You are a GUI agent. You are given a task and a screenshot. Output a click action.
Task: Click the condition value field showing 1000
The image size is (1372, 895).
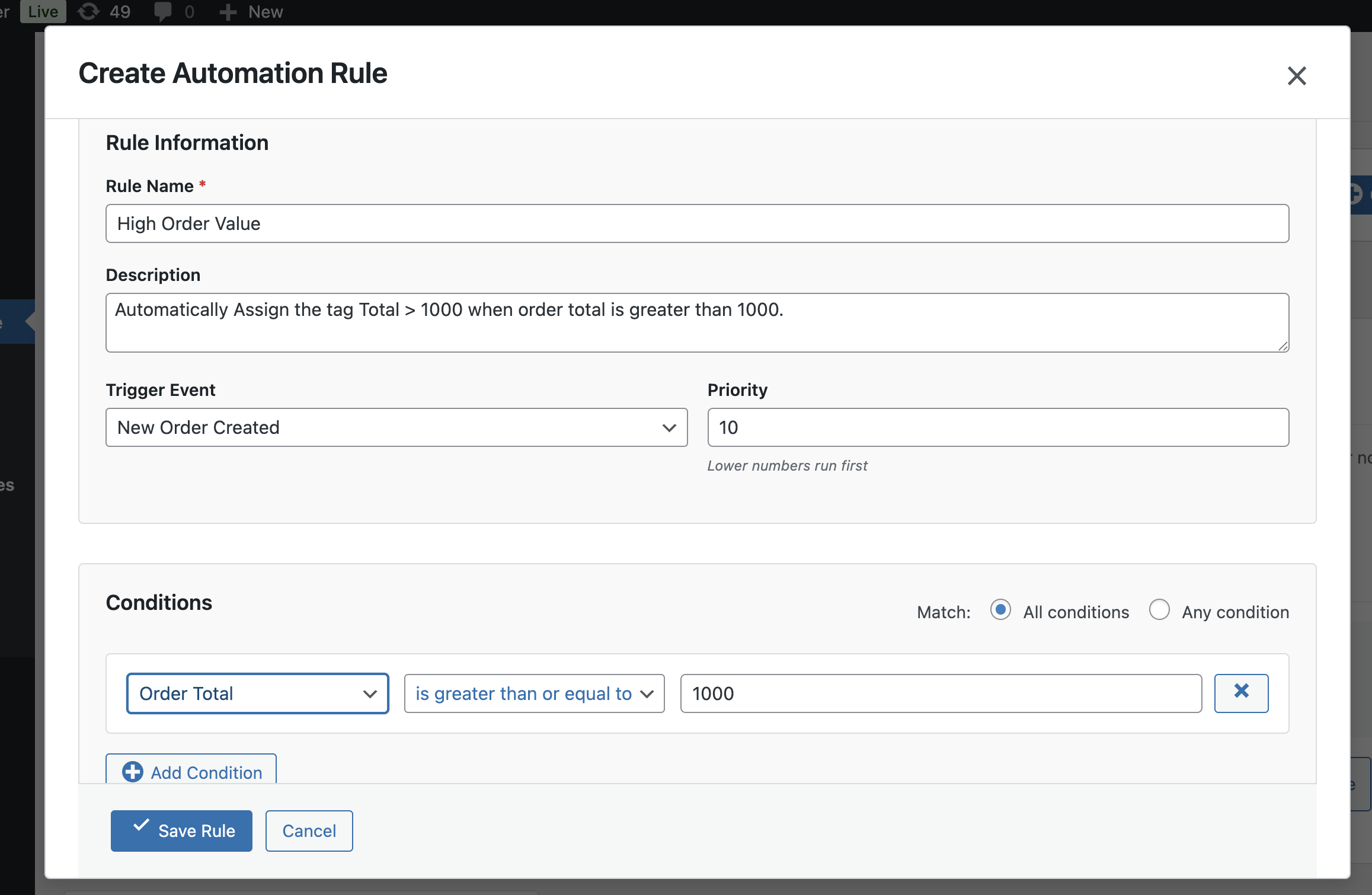[x=940, y=693]
